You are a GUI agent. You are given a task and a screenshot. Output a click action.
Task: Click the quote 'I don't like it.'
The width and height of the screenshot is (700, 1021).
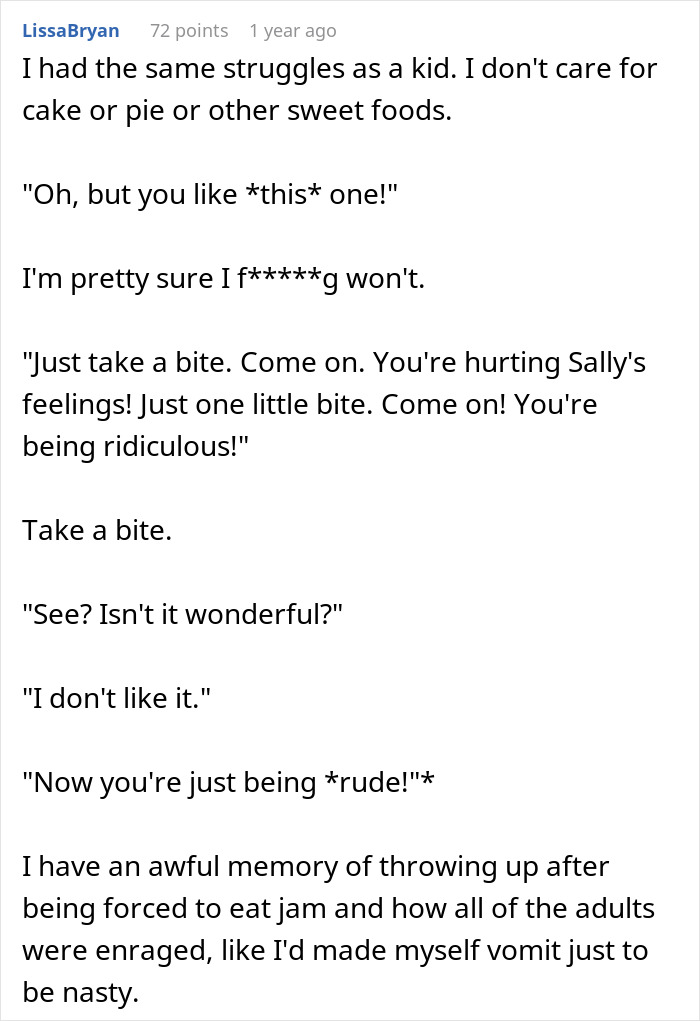coord(117,699)
